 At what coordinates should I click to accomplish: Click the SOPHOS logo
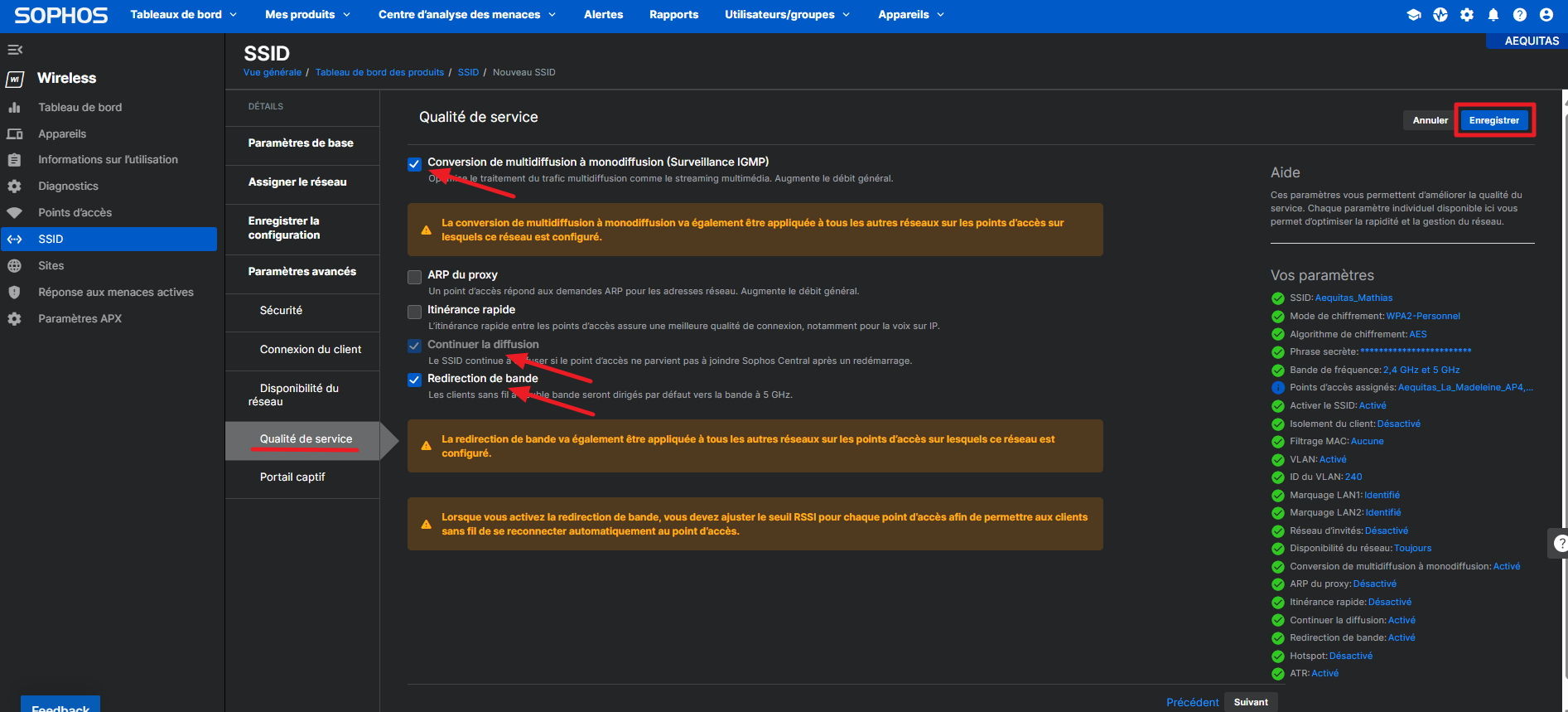point(61,16)
